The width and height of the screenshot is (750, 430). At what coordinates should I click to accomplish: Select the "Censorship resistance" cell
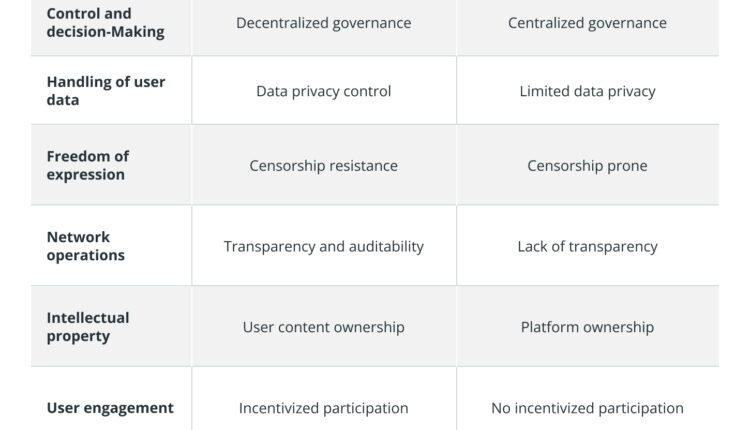323,165
